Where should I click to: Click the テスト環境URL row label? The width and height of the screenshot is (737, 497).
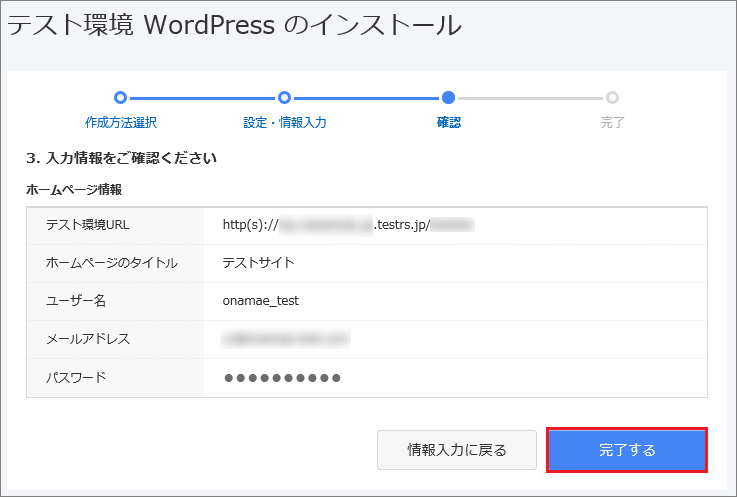pyautogui.click(x=87, y=225)
